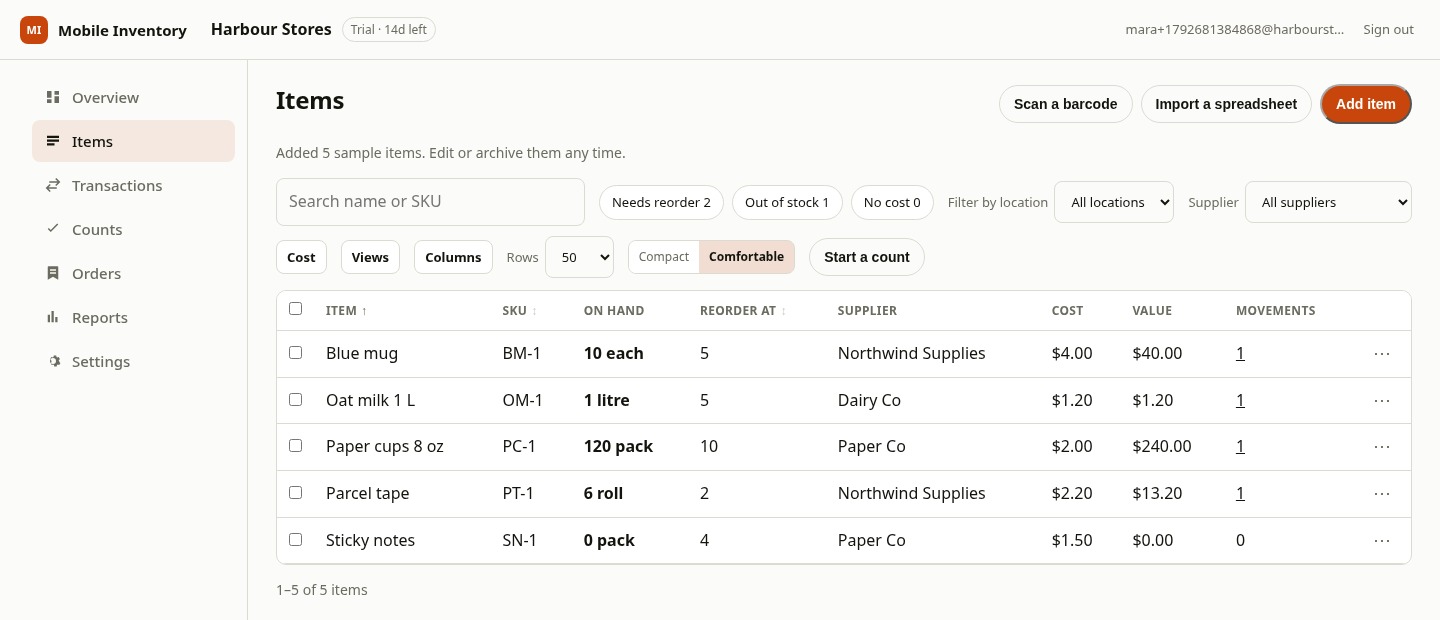Open row actions menu for Parcel tape

tap(1382, 494)
